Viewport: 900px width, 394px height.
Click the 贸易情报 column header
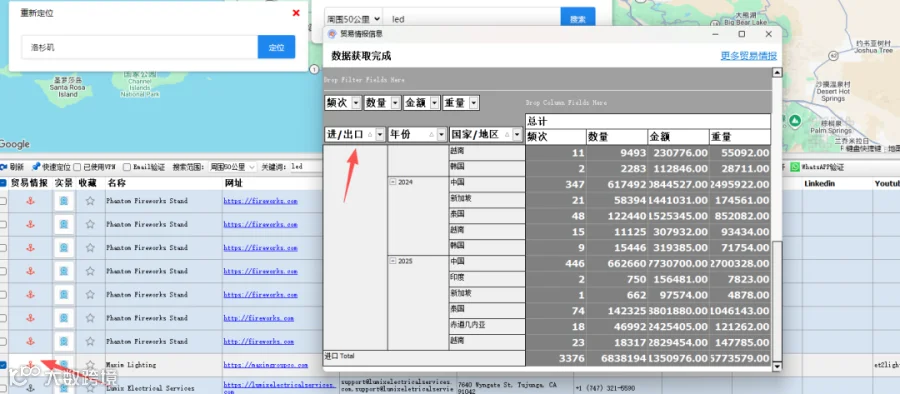pos(29,183)
